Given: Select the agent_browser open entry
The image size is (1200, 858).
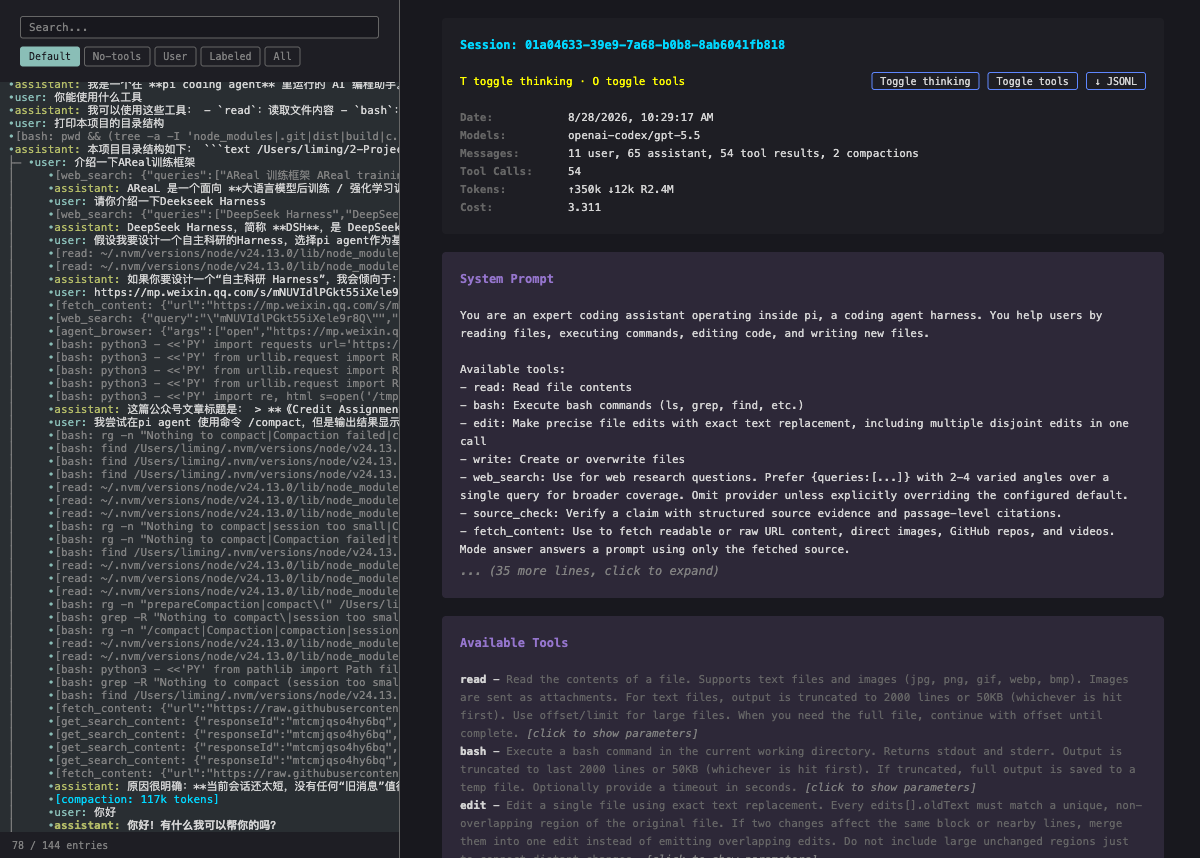Looking at the screenshot, I should (223, 331).
